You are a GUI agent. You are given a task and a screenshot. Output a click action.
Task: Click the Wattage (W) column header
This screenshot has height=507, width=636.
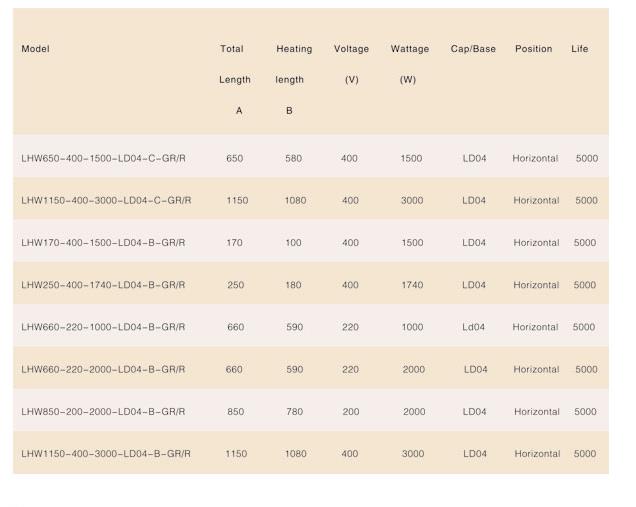(x=410, y=64)
